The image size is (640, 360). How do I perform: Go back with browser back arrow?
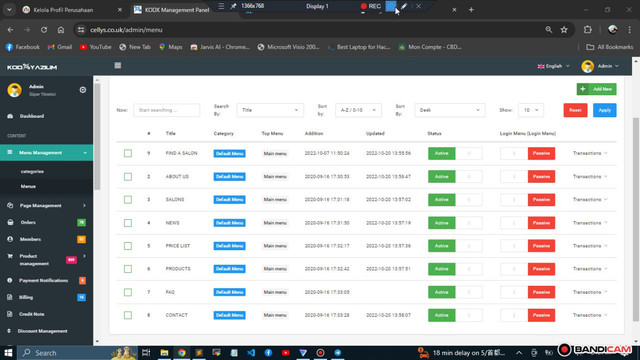(x=10, y=30)
